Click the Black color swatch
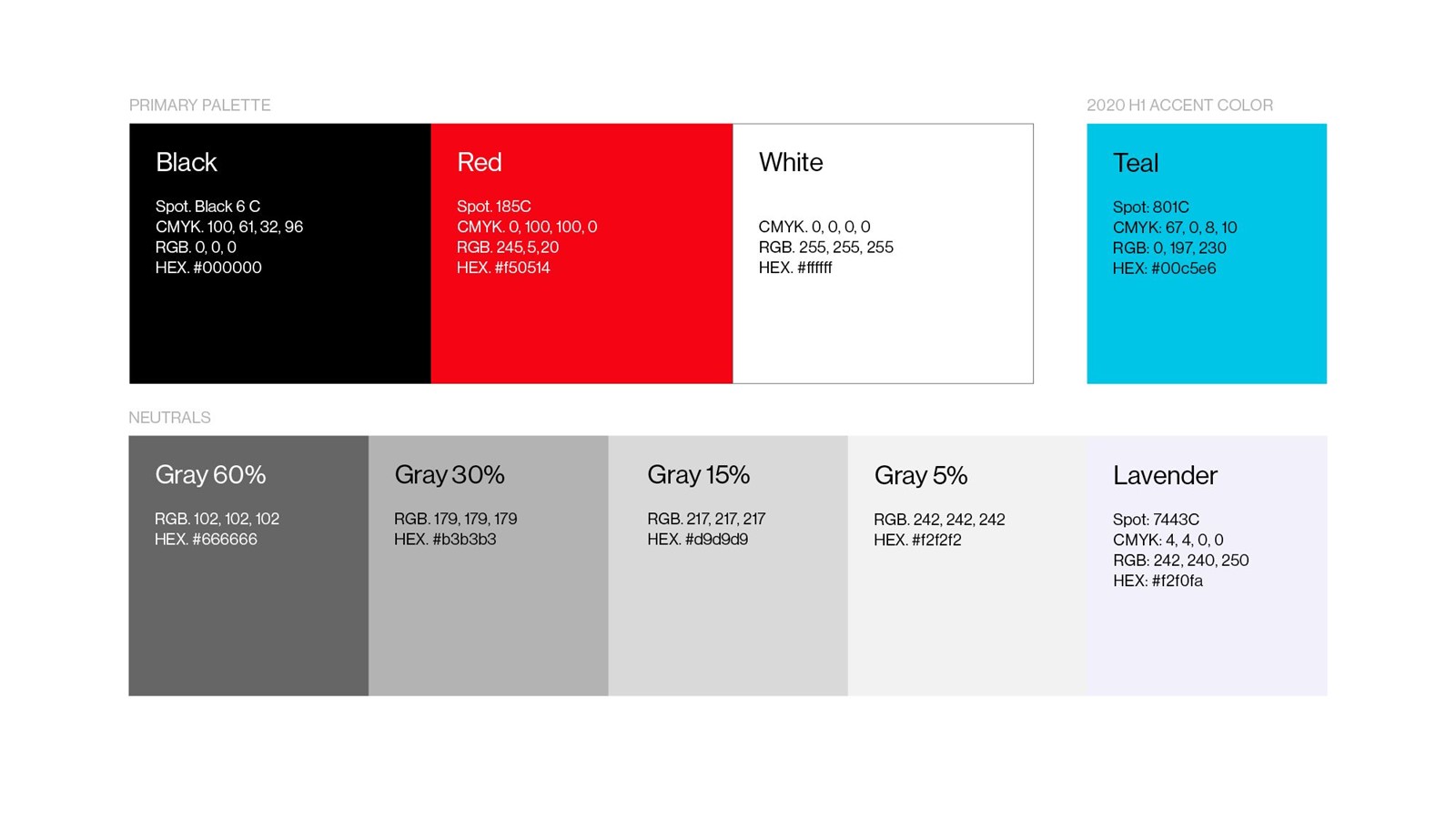Image resolution: width=1456 pixels, height=820 pixels. click(x=279, y=253)
